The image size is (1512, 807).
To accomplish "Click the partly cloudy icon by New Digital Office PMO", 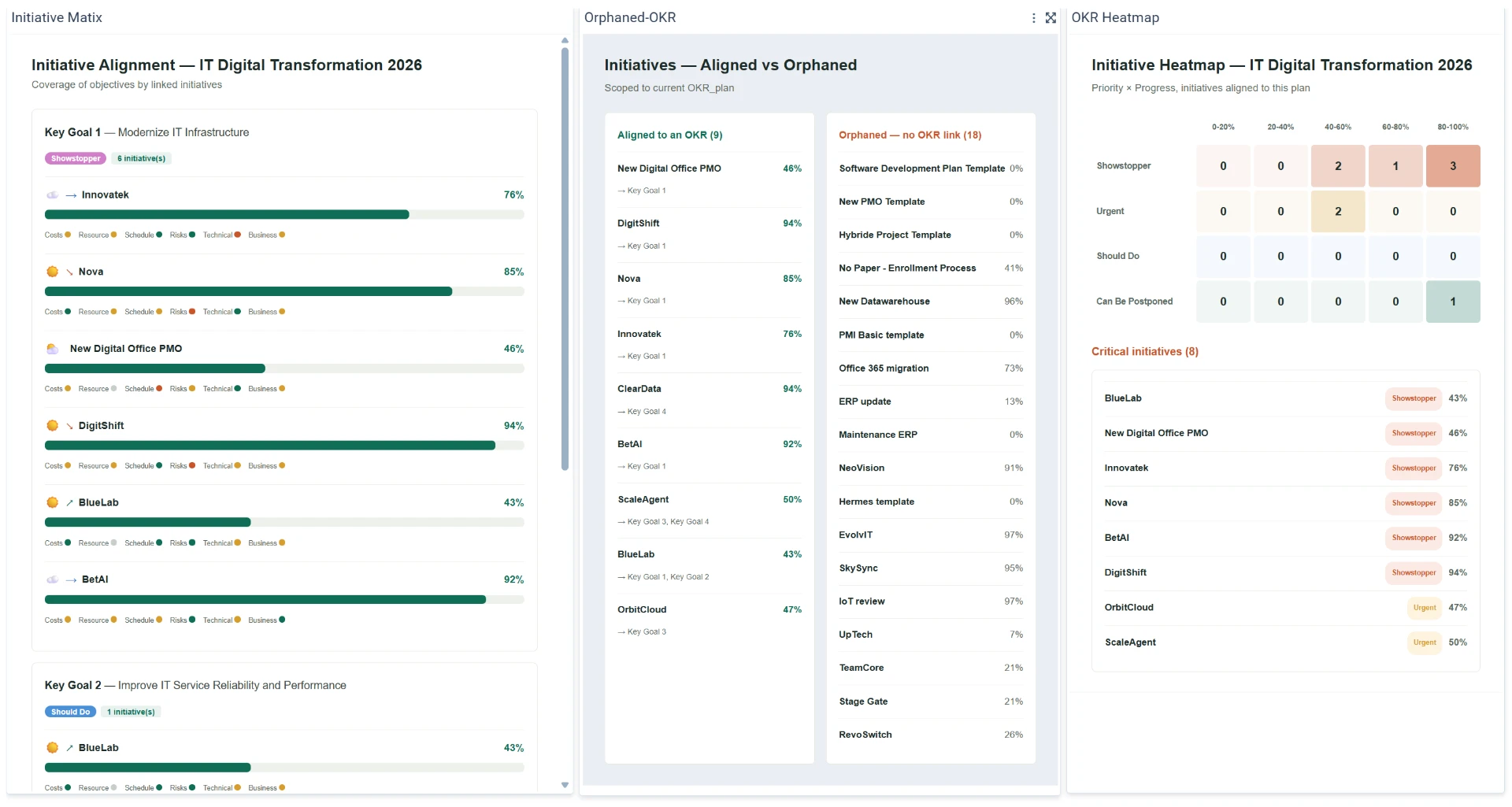I will click(x=52, y=349).
